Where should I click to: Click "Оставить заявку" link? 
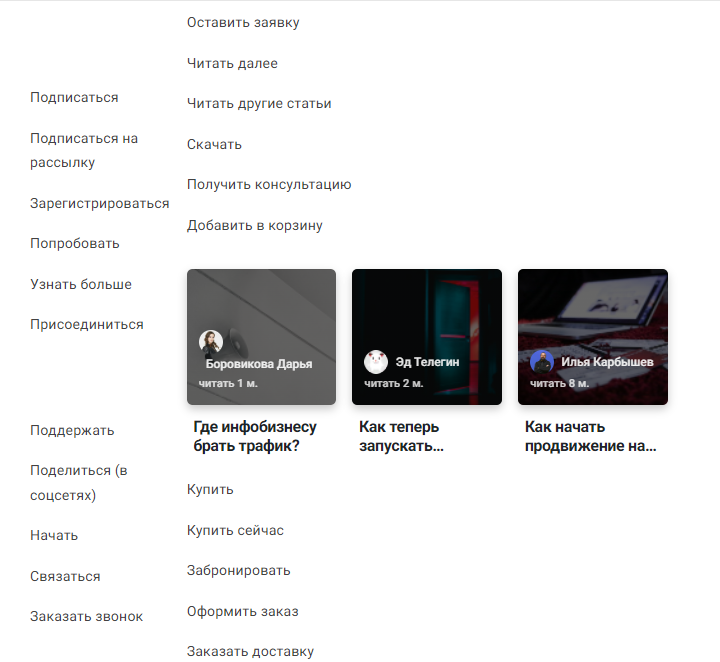pyautogui.click(x=243, y=22)
